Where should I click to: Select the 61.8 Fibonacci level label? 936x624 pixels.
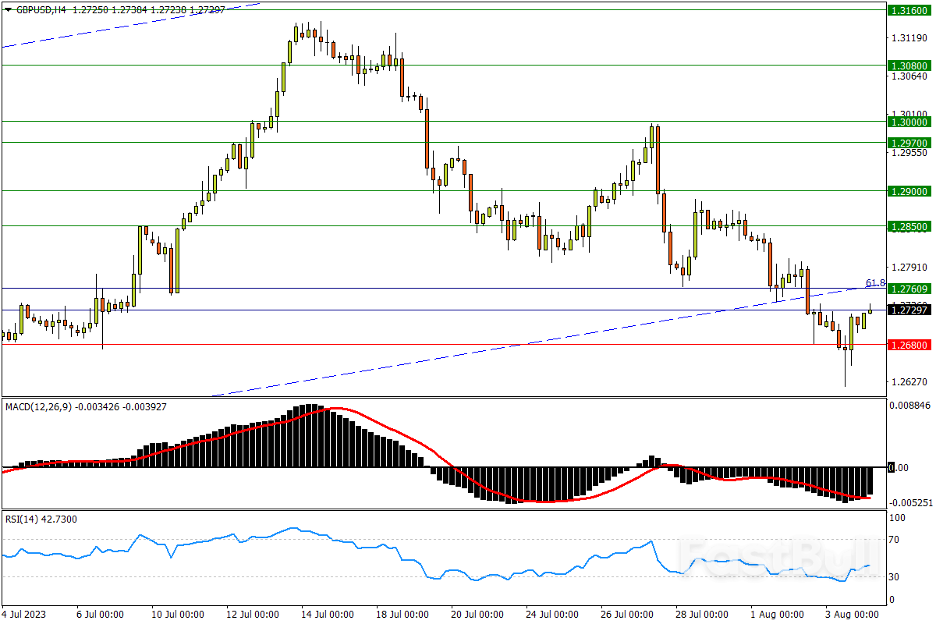(875, 283)
